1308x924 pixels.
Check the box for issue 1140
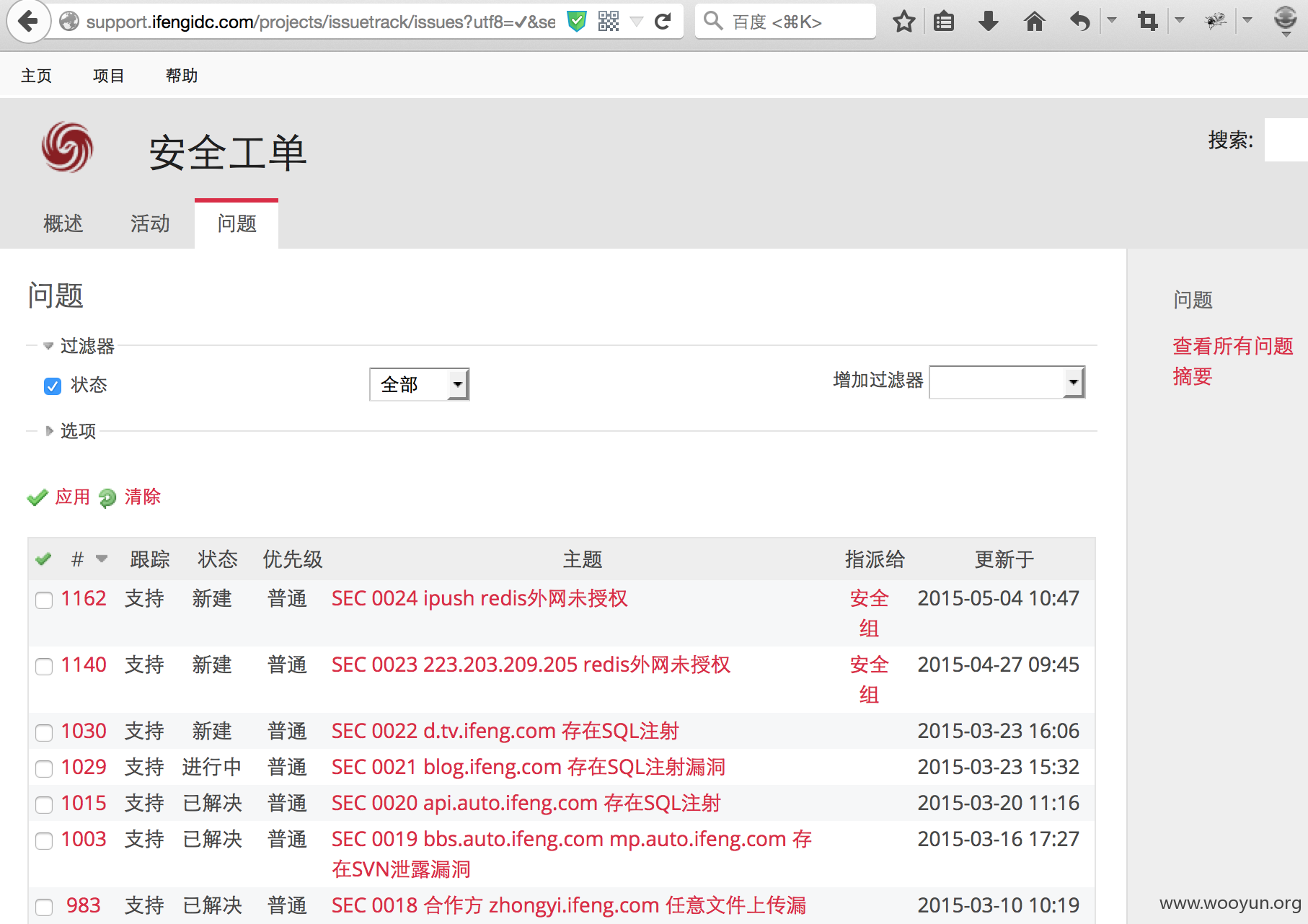point(44,667)
